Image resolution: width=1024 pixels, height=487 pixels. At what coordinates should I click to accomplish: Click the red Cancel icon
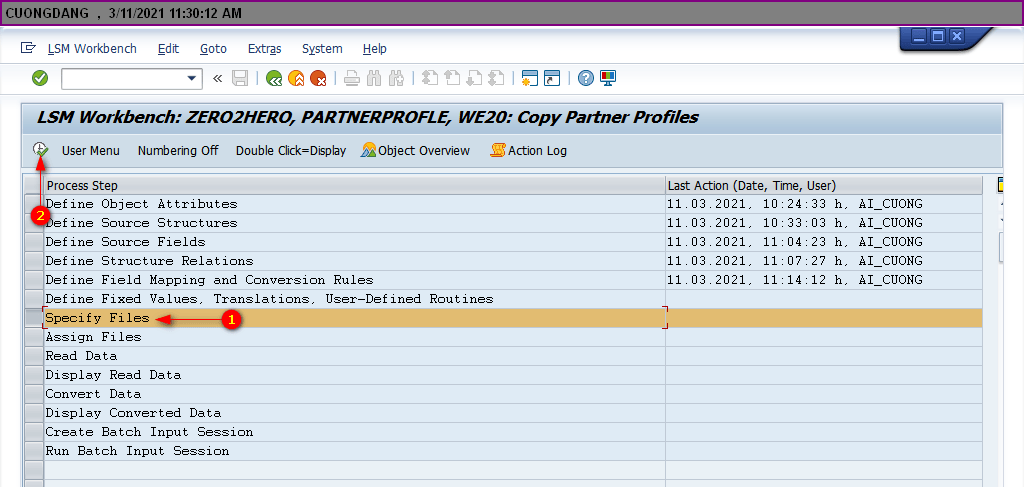tap(318, 78)
